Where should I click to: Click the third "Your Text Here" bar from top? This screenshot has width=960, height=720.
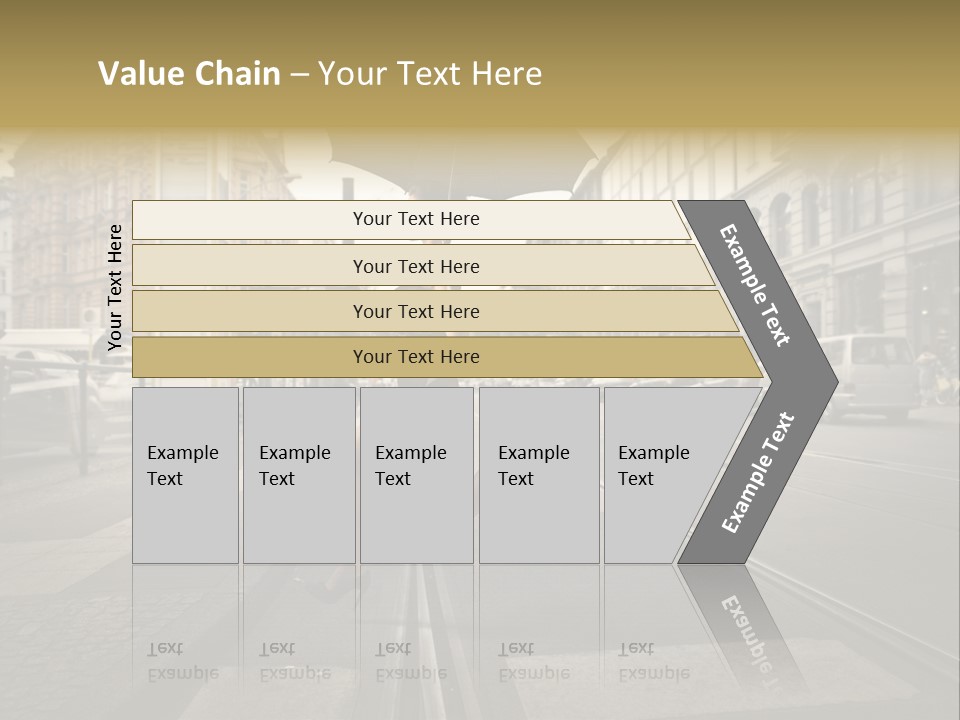tap(416, 311)
